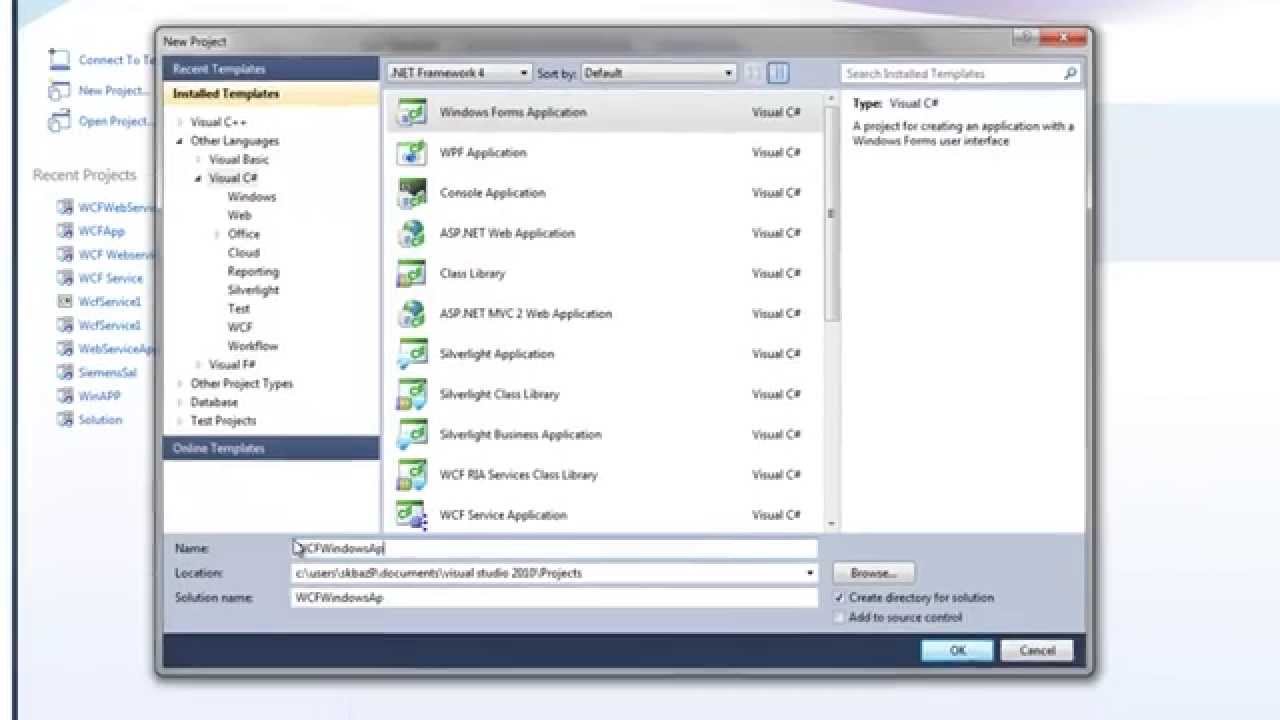The width and height of the screenshot is (1280, 720).
Task: Click the Solution name input field
Action: (x=554, y=597)
